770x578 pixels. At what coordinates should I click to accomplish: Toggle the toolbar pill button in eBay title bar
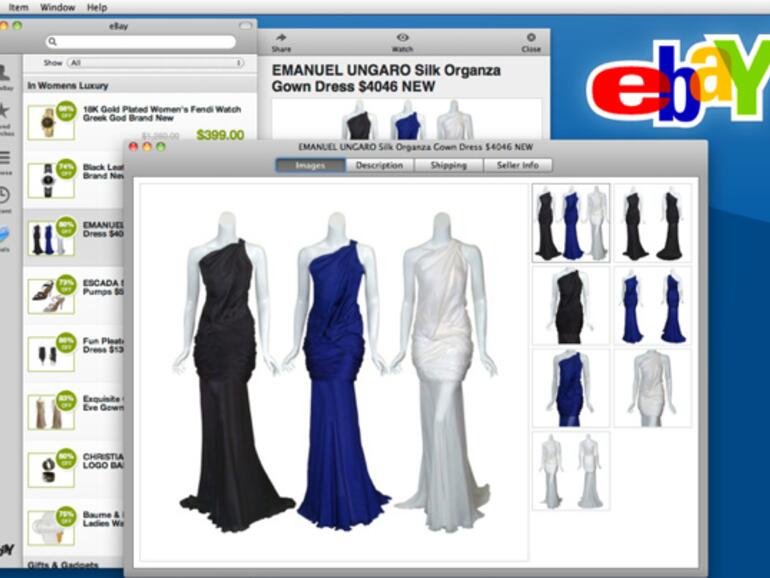pyautogui.click(x=245, y=26)
